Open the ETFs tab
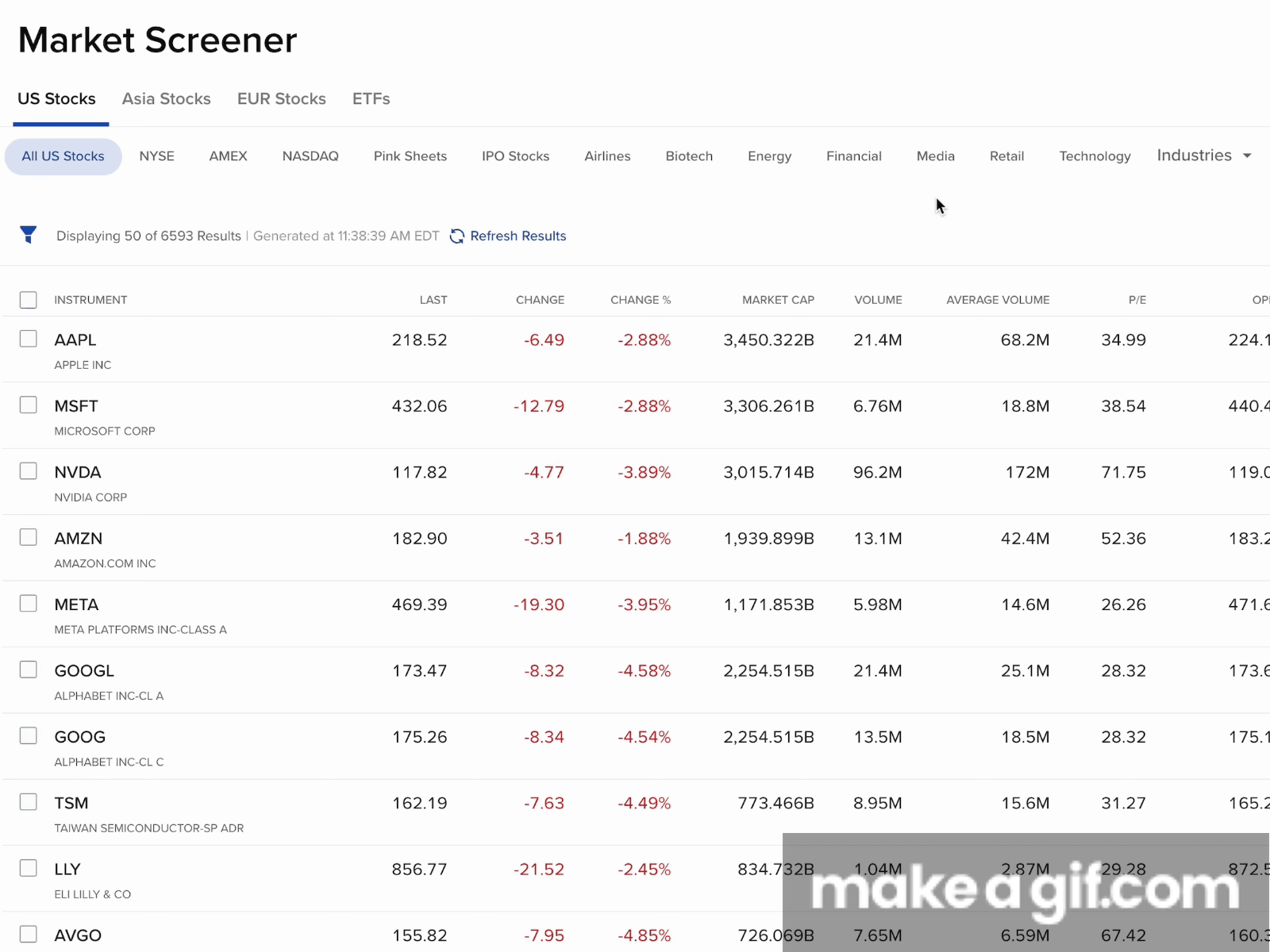This screenshot has height=952, width=1270. pyautogui.click(x=371, y=99)
